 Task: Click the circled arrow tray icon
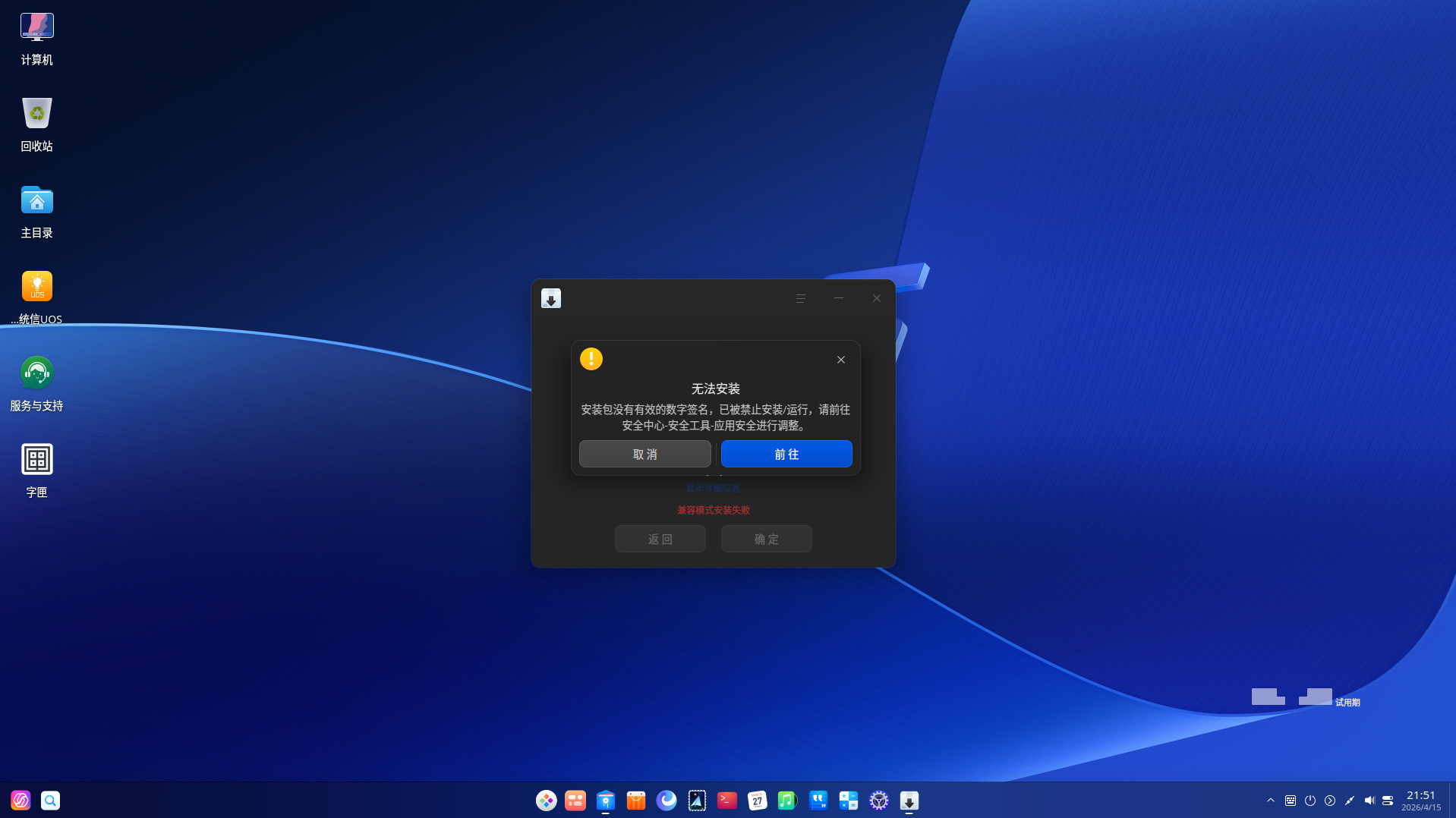[x=1330, y=801]
